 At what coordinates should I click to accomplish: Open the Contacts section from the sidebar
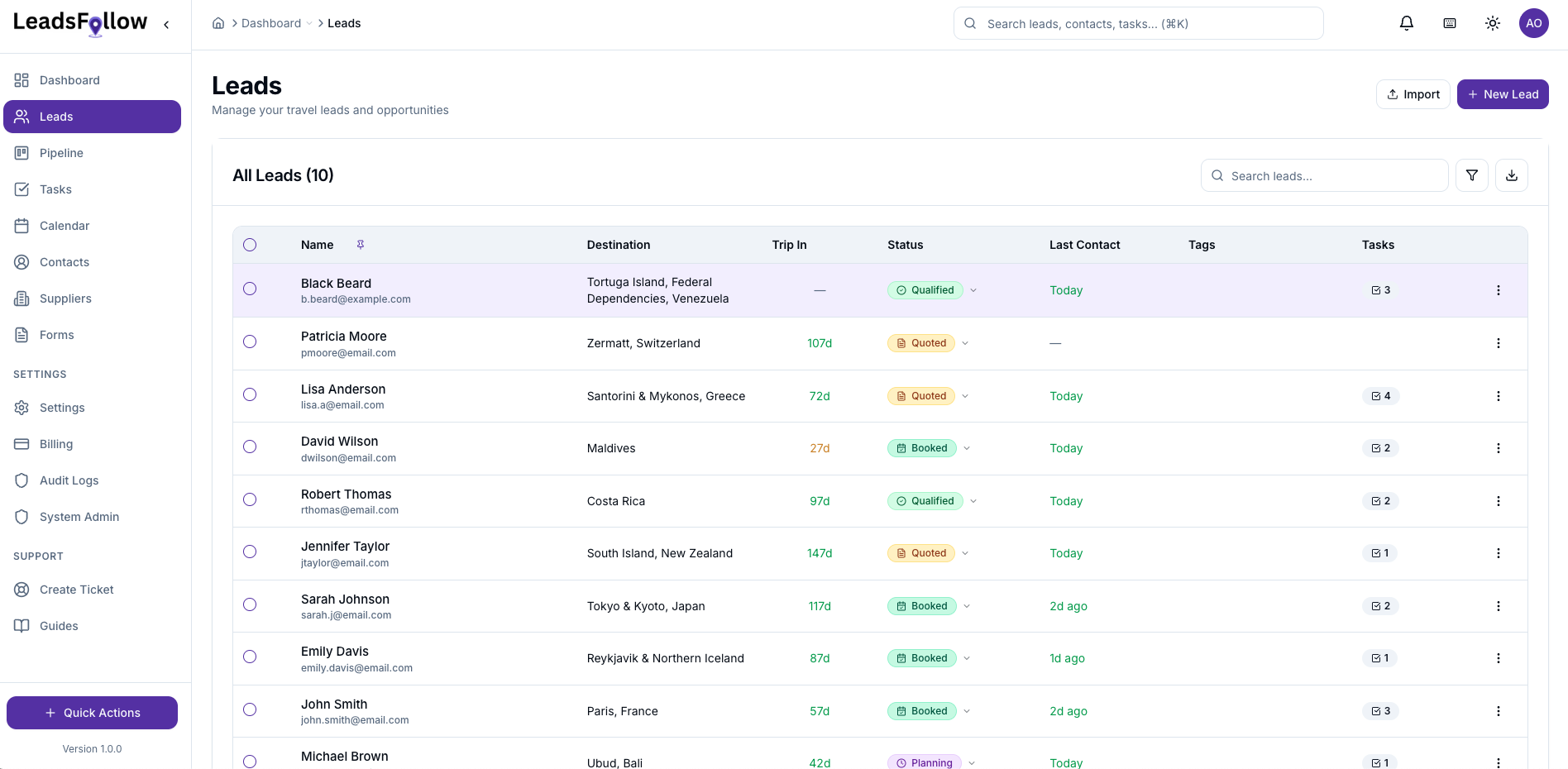point(64,261)
